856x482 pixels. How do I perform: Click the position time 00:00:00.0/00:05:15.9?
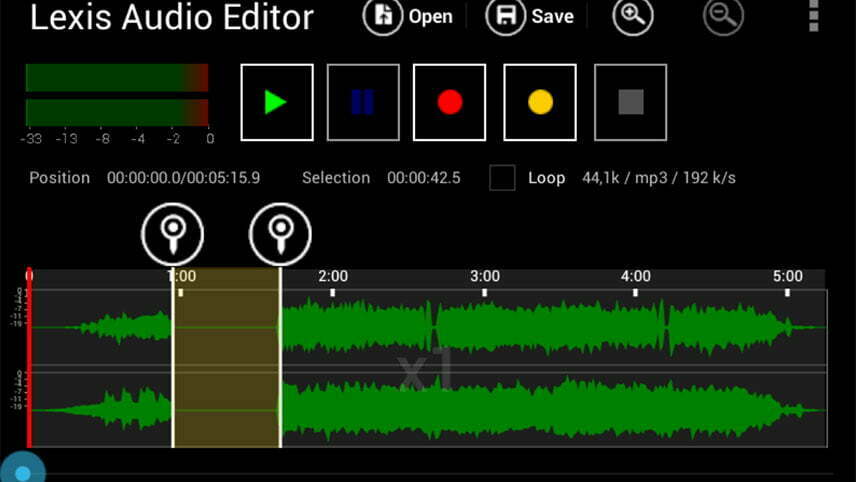point(183,178)
